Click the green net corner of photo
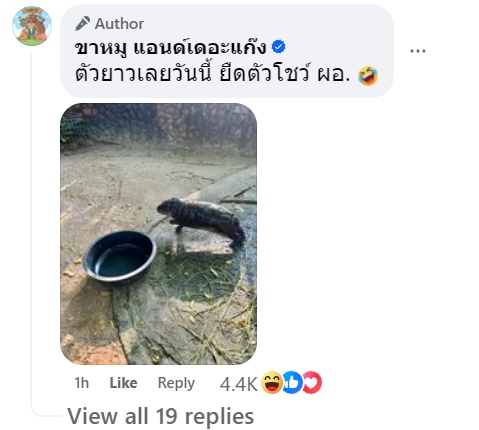The width and height of the screenshot is (479, 430). pyautogui.click(x=71, y=127)
